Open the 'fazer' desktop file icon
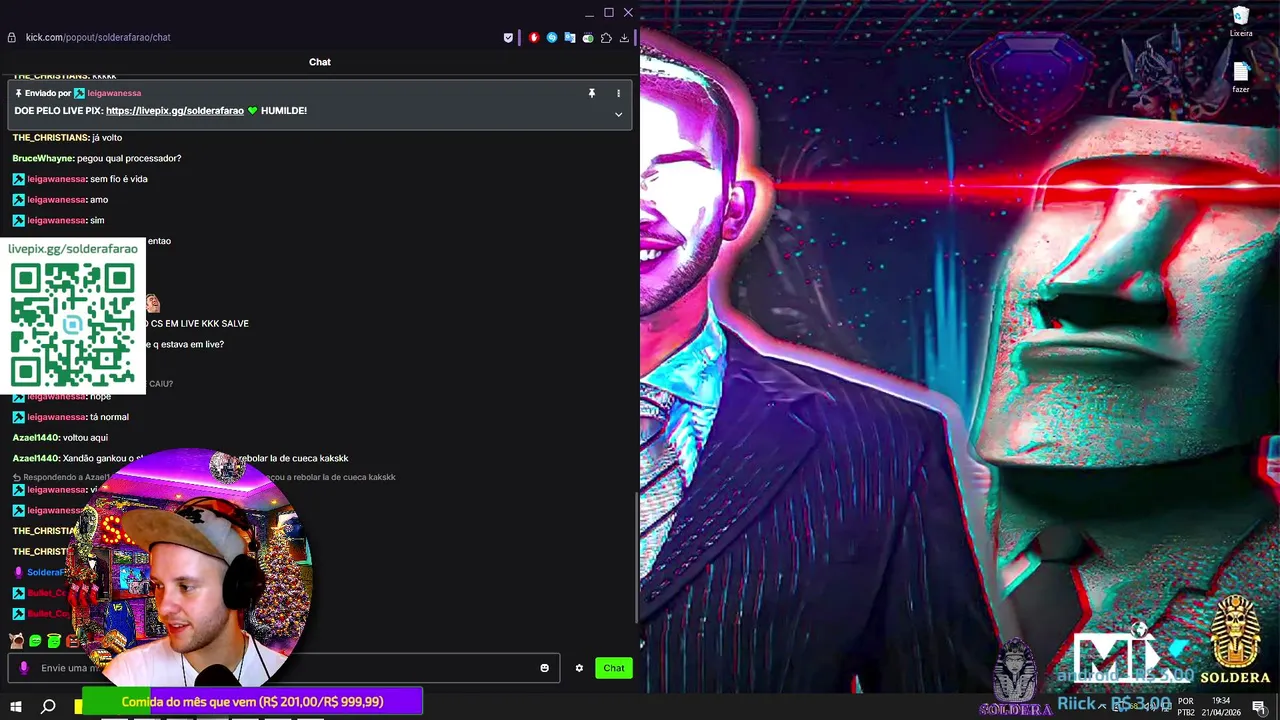1280x720 pixels. click(1241, 77)
